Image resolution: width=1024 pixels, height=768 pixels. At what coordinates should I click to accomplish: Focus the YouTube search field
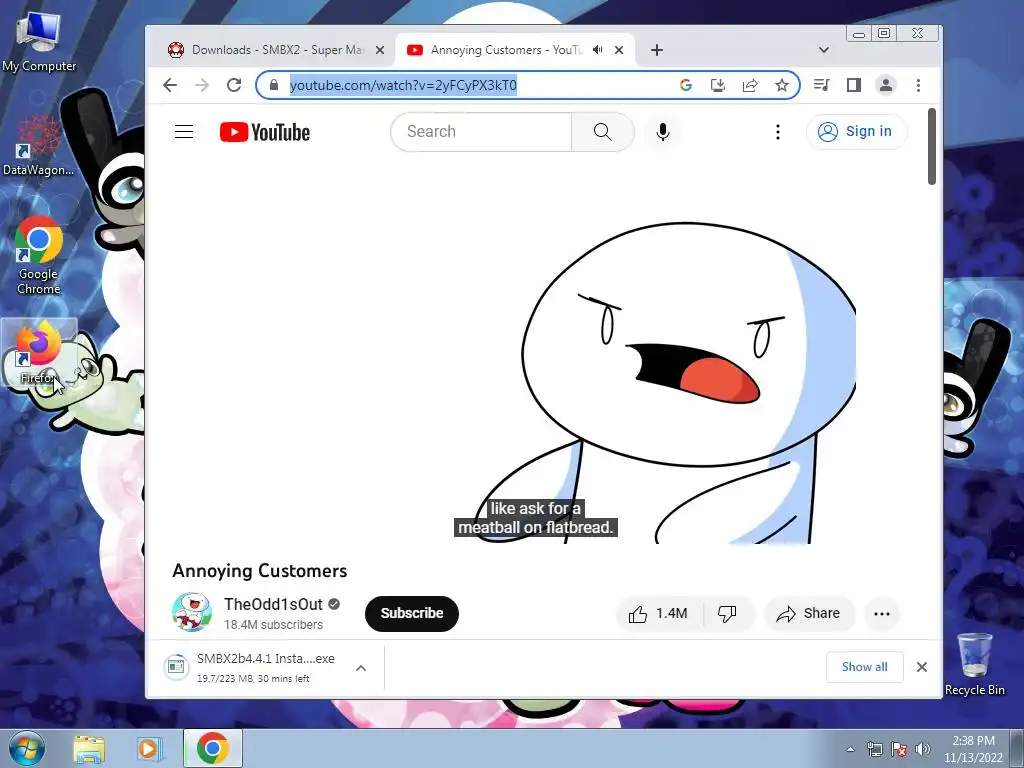tap(481, 132)
